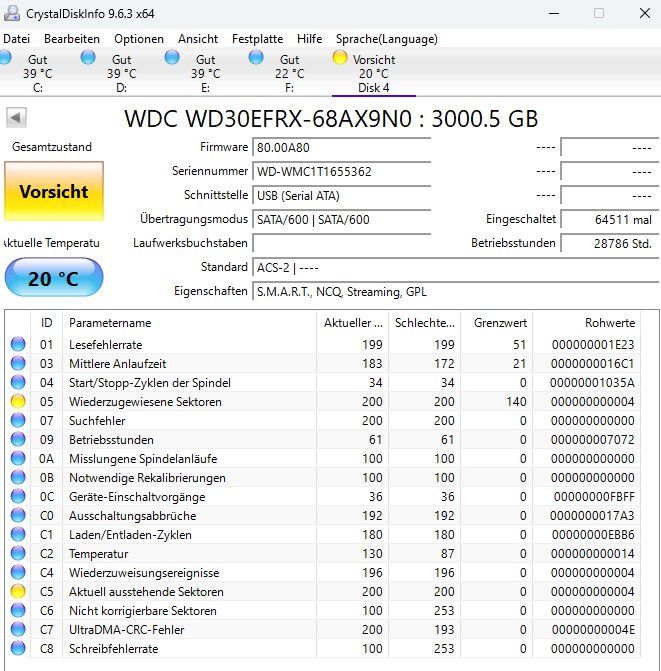
Task: Click the Betriebsstunden value 28786 Std.
Action: click(610, 243)
